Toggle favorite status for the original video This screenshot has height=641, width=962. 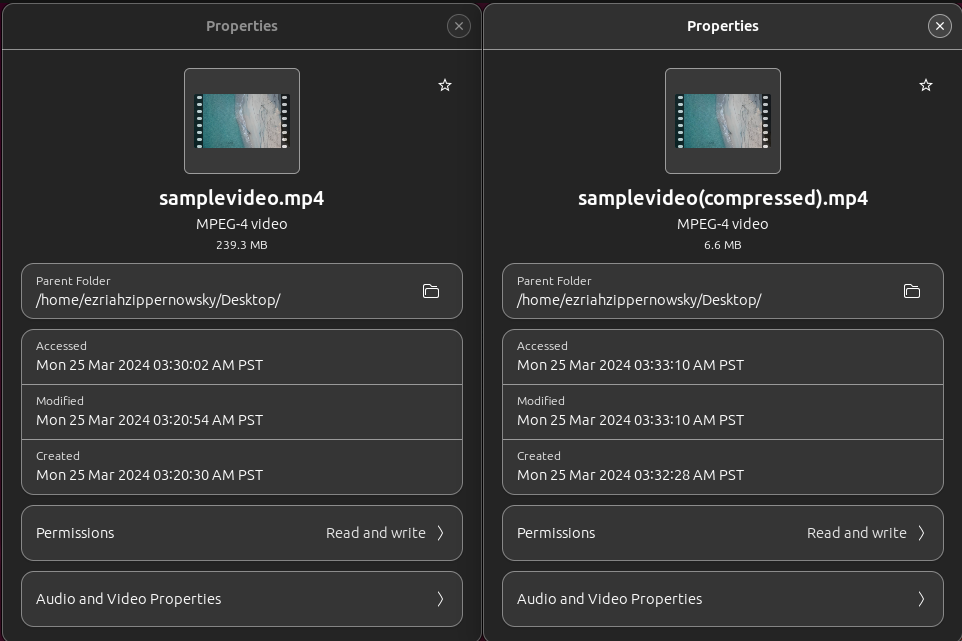pyautogui.click(x=445, y=85)
